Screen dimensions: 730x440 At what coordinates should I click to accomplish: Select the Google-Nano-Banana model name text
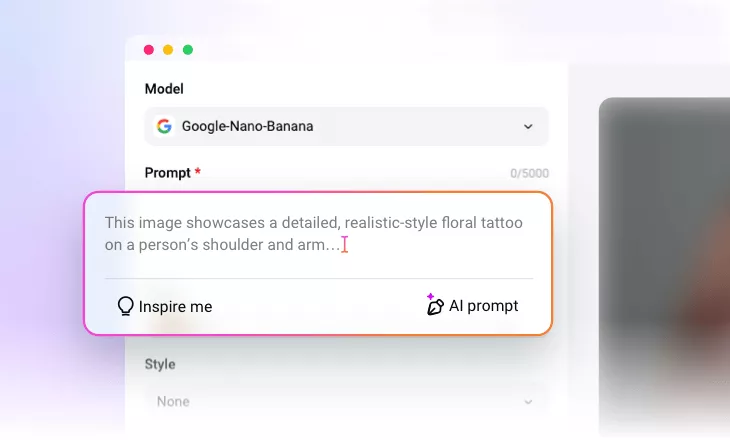247,126
